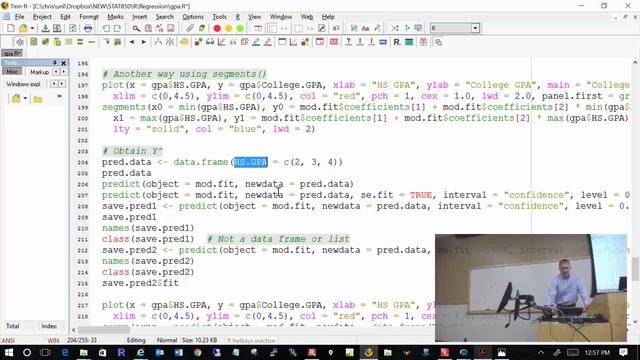Image resolution: width=640 pixels, height=360 pixels.
Task: Expand folder dropdown arrow in Windows explorer pane
Action: (25, 98)
